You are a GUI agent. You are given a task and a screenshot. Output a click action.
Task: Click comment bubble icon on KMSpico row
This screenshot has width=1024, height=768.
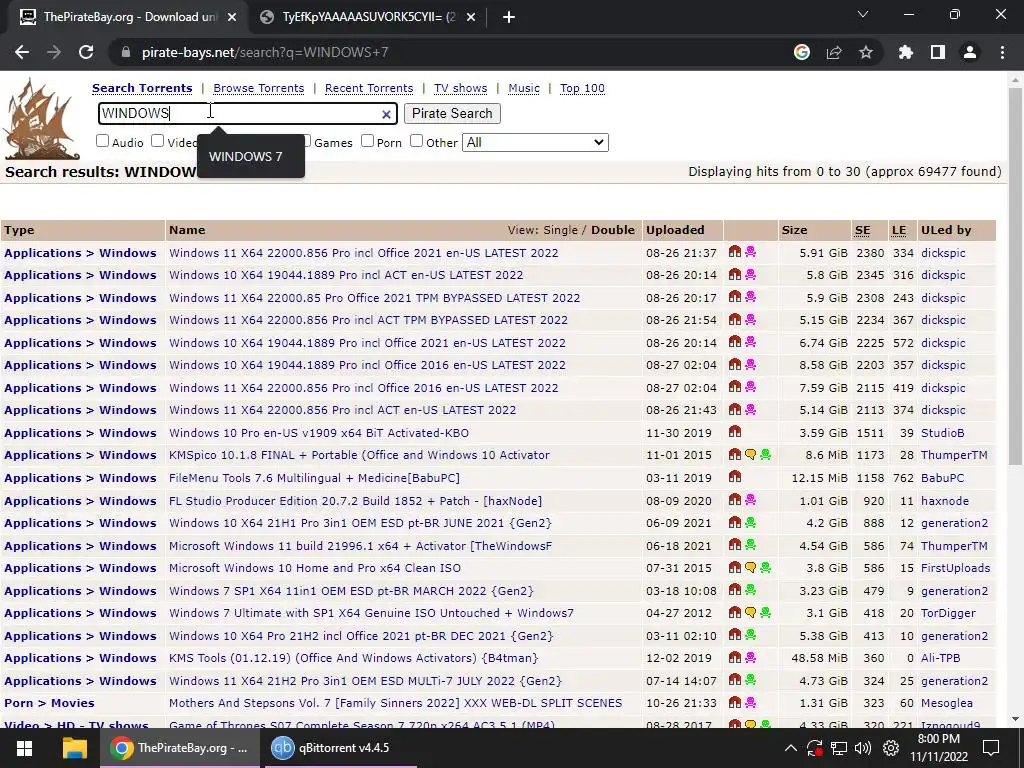[750, 455]
